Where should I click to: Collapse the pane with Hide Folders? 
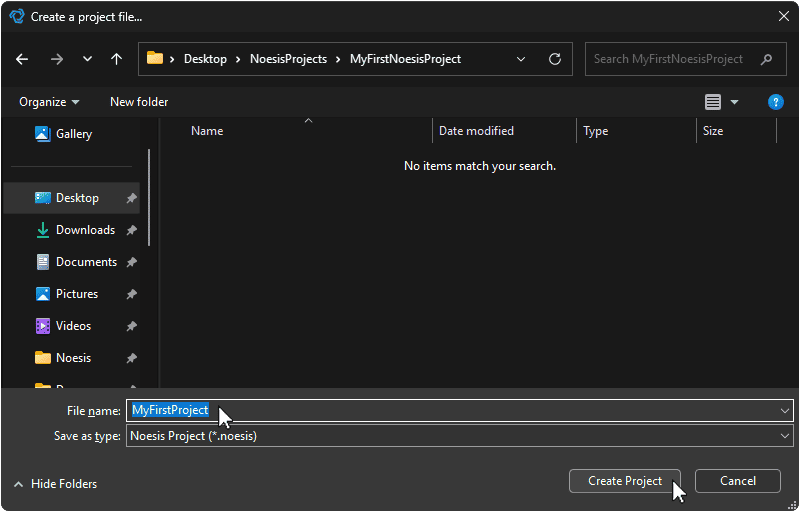tap(55, 484)
